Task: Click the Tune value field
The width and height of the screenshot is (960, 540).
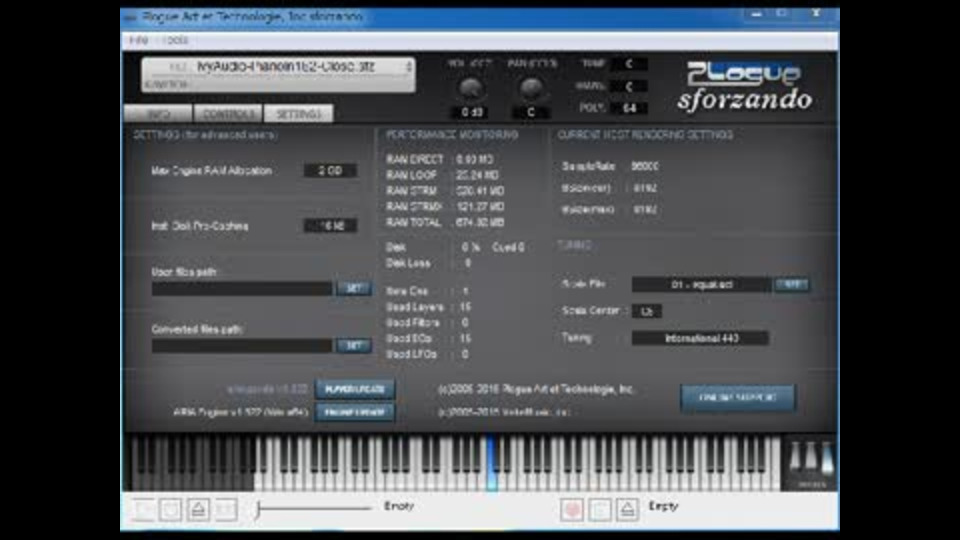Action: [629, 64]
